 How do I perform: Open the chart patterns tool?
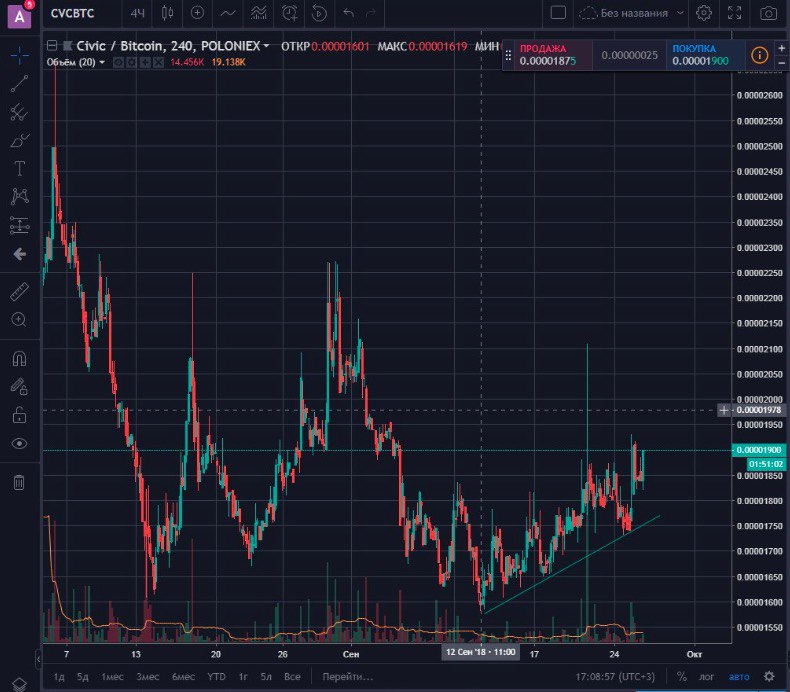coord(19,197)
